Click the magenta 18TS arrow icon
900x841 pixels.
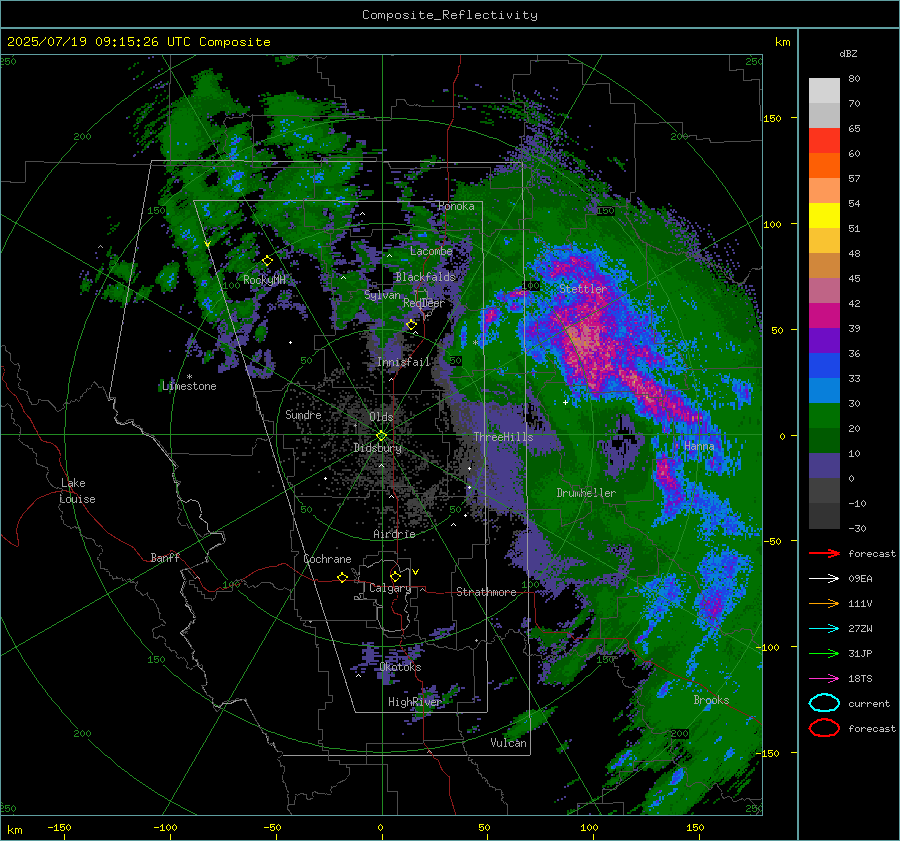tap(824, 679)
